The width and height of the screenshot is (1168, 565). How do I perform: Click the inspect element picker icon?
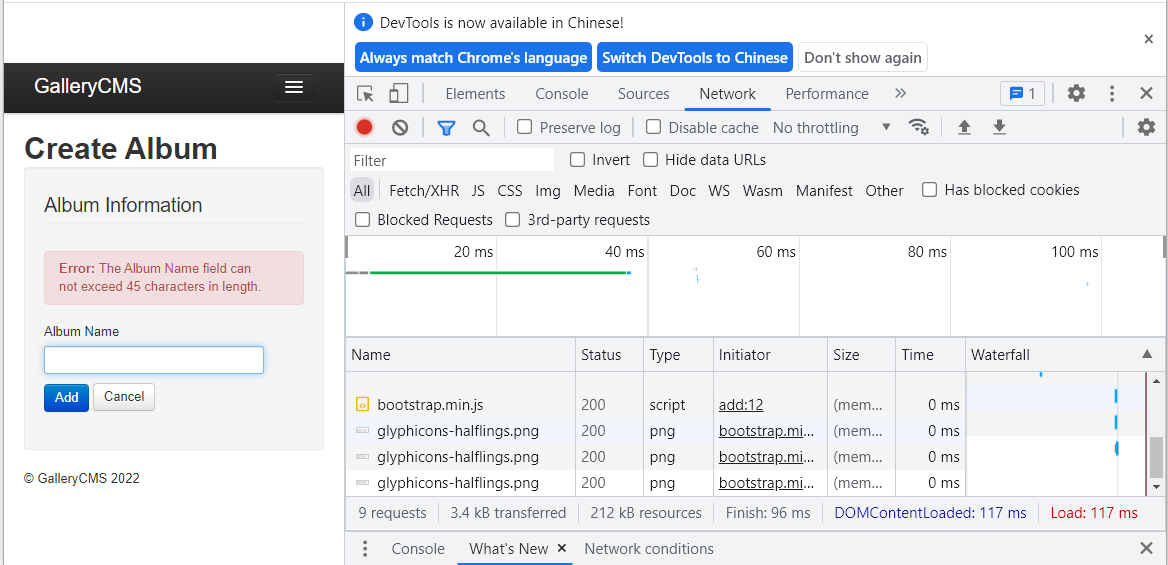pos(366,94)
